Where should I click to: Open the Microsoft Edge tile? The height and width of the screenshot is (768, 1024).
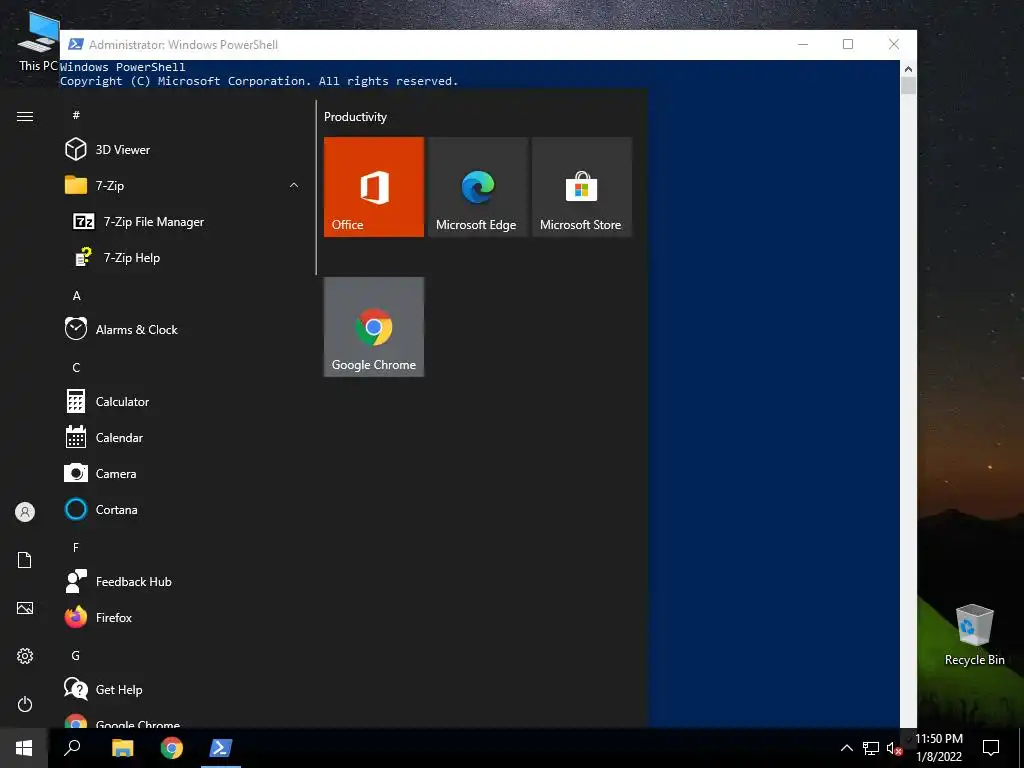(477, 187)
